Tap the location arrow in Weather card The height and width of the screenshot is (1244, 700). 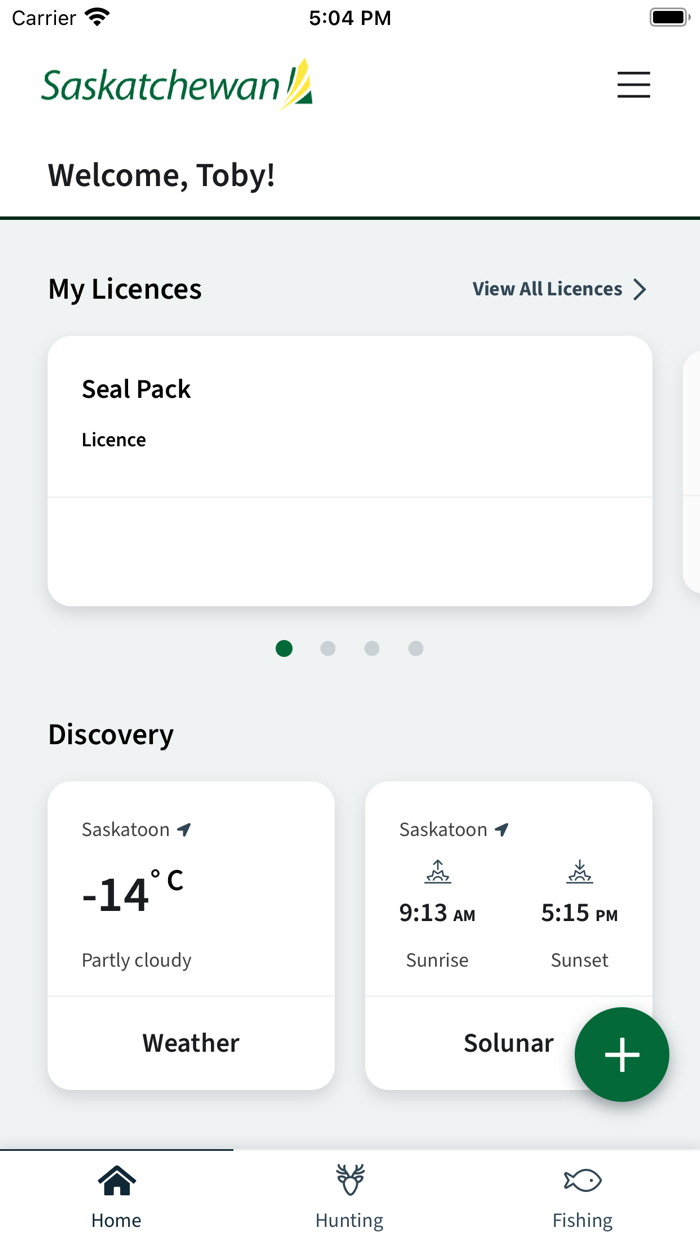click(x=184, y=829)
